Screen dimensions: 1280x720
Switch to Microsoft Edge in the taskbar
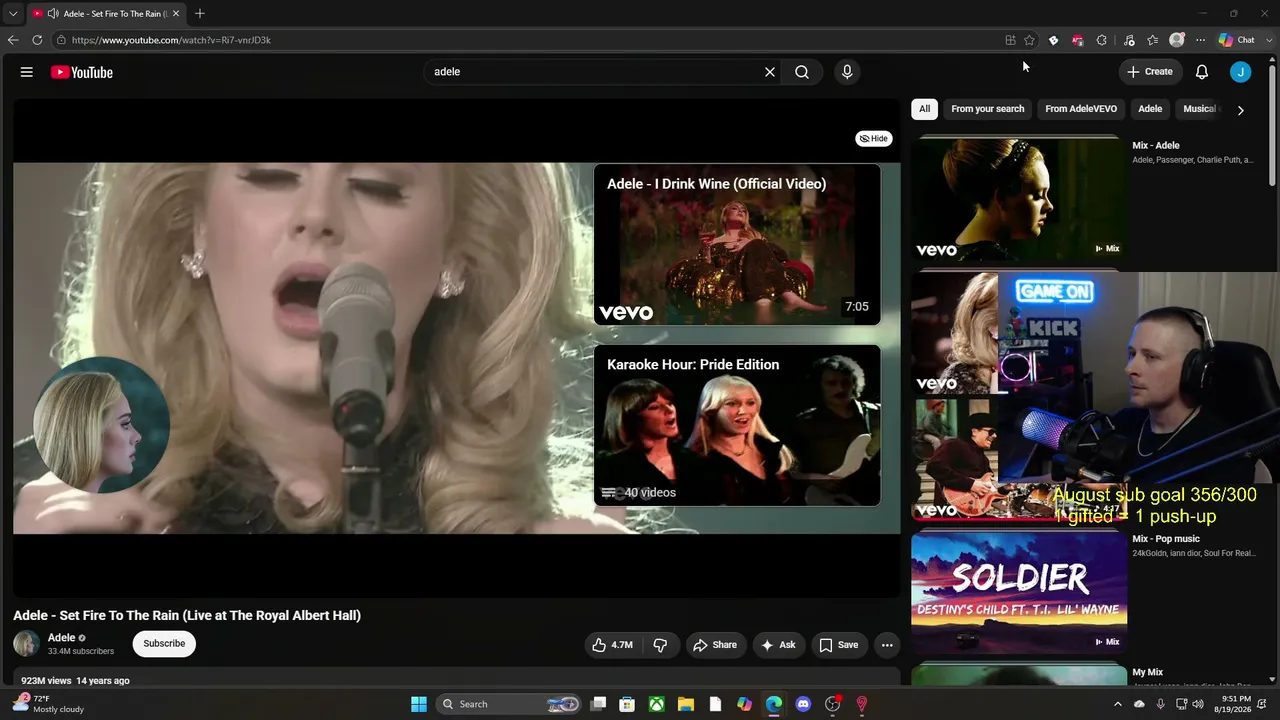pos(774,704)
